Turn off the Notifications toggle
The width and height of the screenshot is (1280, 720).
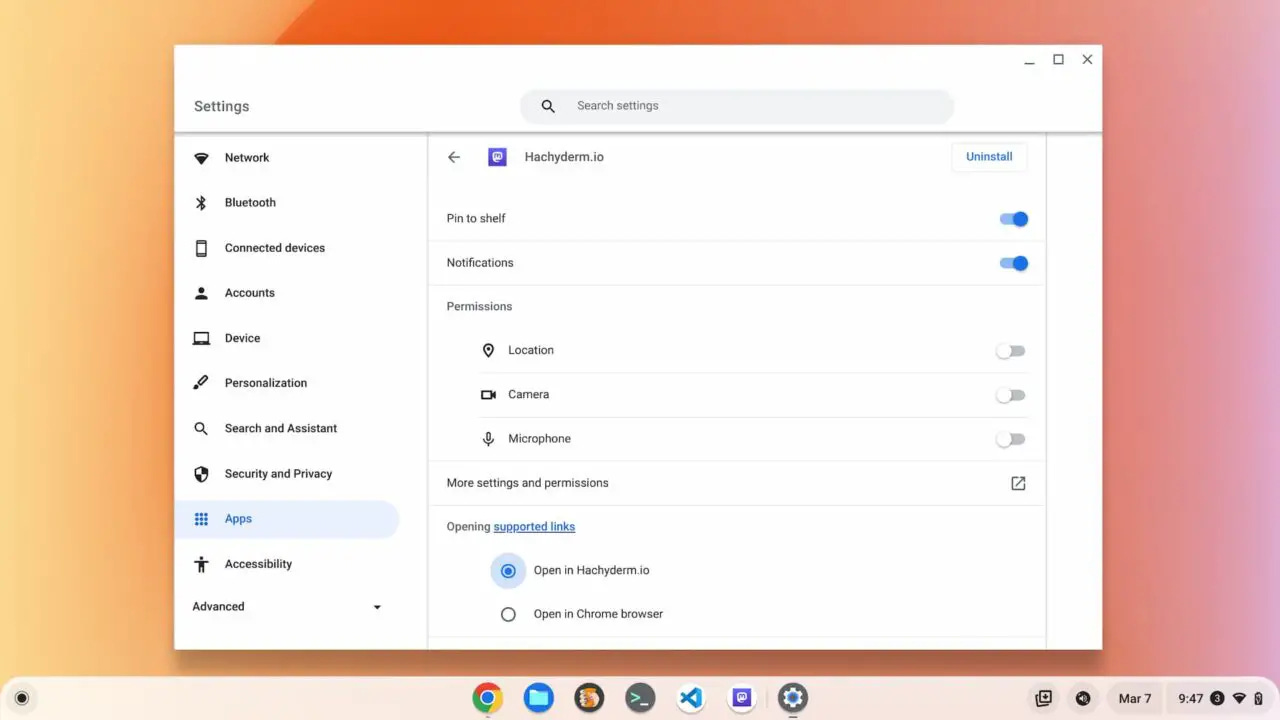coord(1013,263)
